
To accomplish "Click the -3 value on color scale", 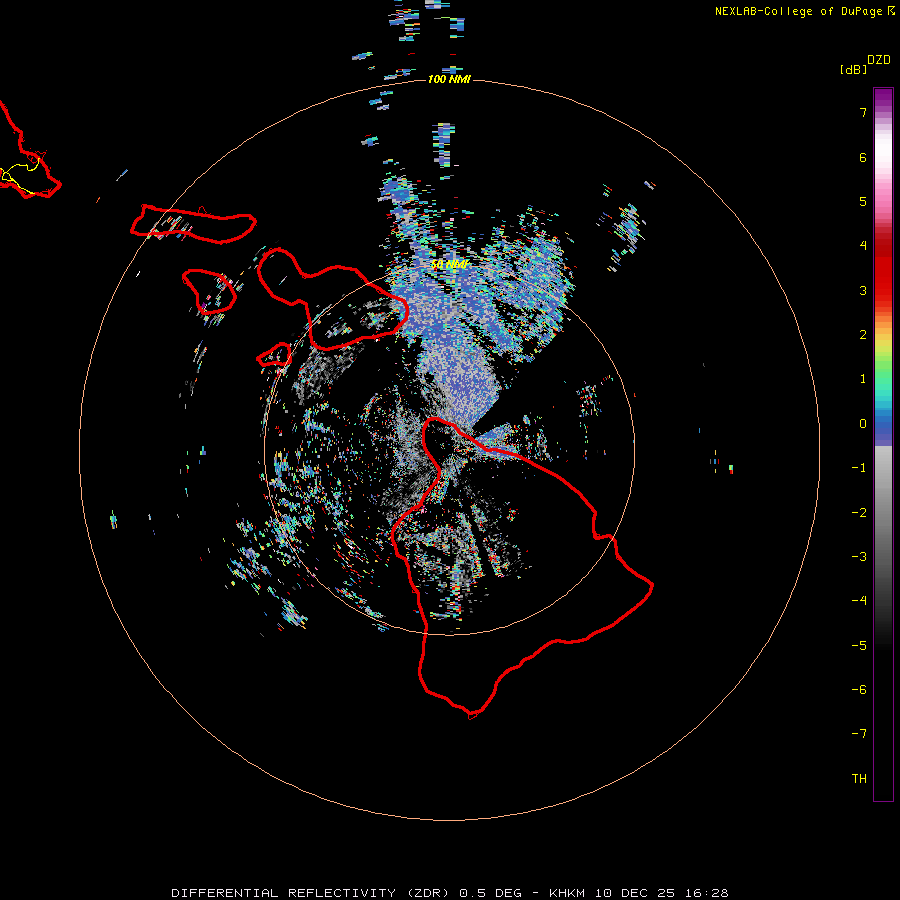I will [859, 557].
